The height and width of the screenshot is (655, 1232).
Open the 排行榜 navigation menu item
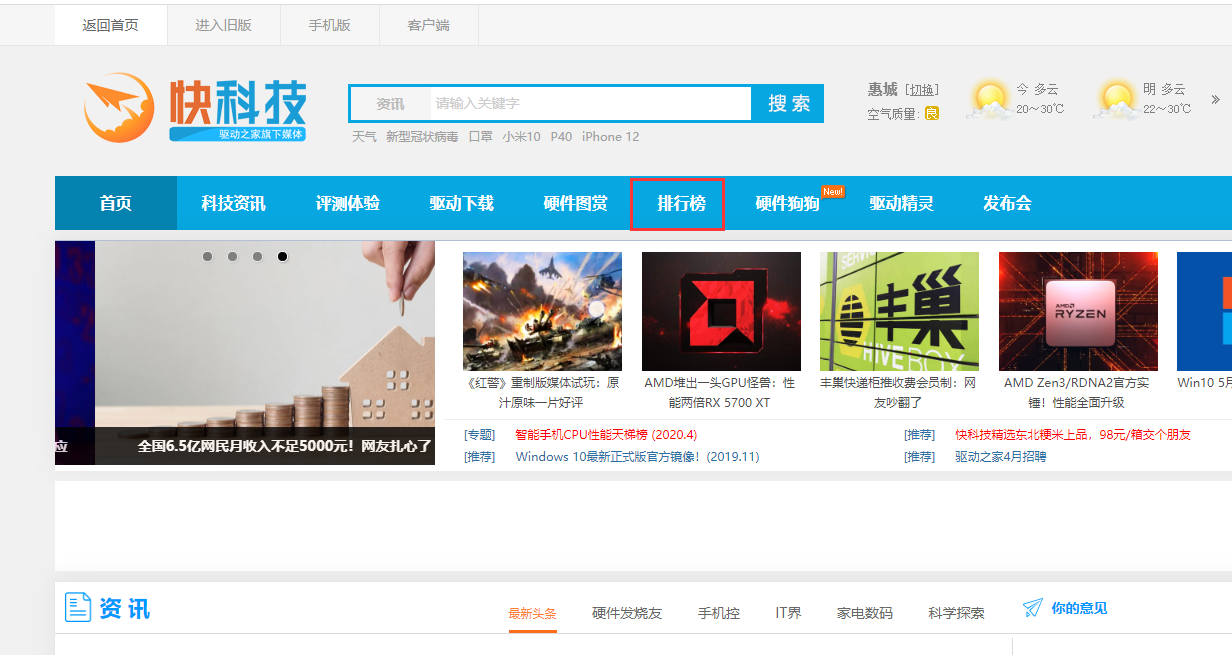[681, 204]
